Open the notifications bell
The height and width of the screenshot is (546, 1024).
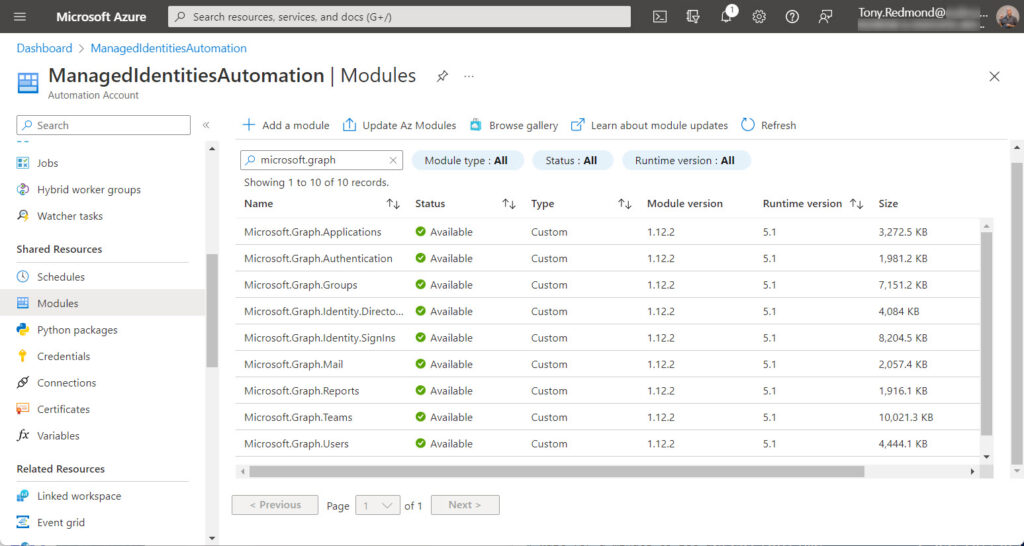726,17
